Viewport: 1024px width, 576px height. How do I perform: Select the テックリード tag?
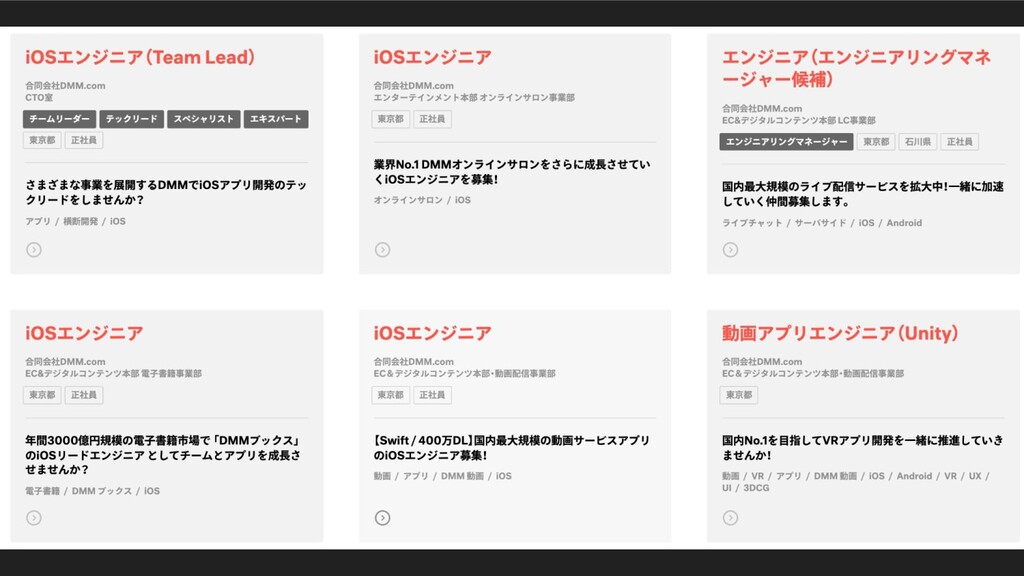131,119
